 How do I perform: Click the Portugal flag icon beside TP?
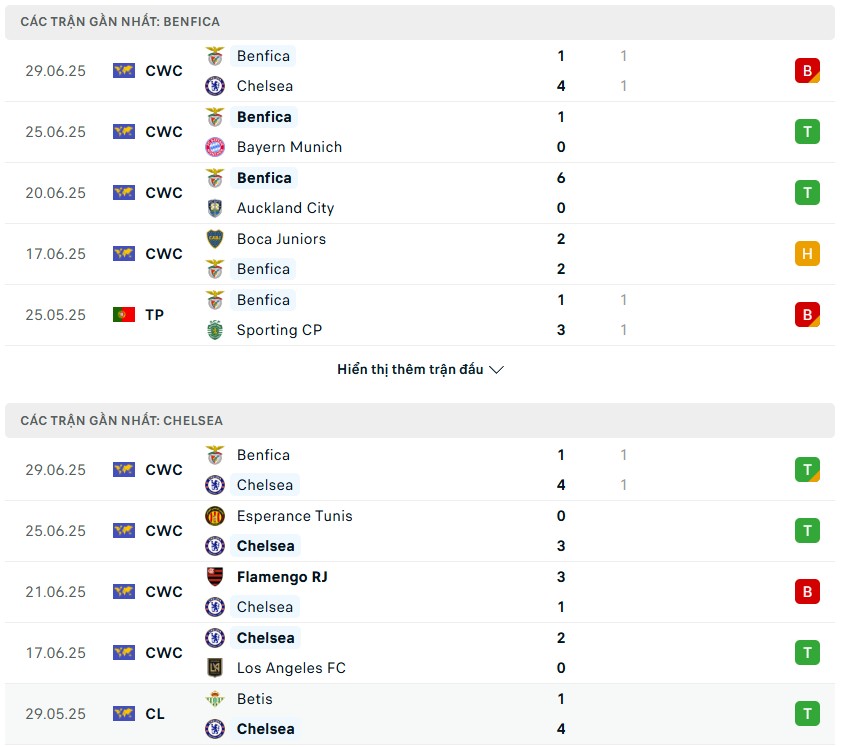124,315
